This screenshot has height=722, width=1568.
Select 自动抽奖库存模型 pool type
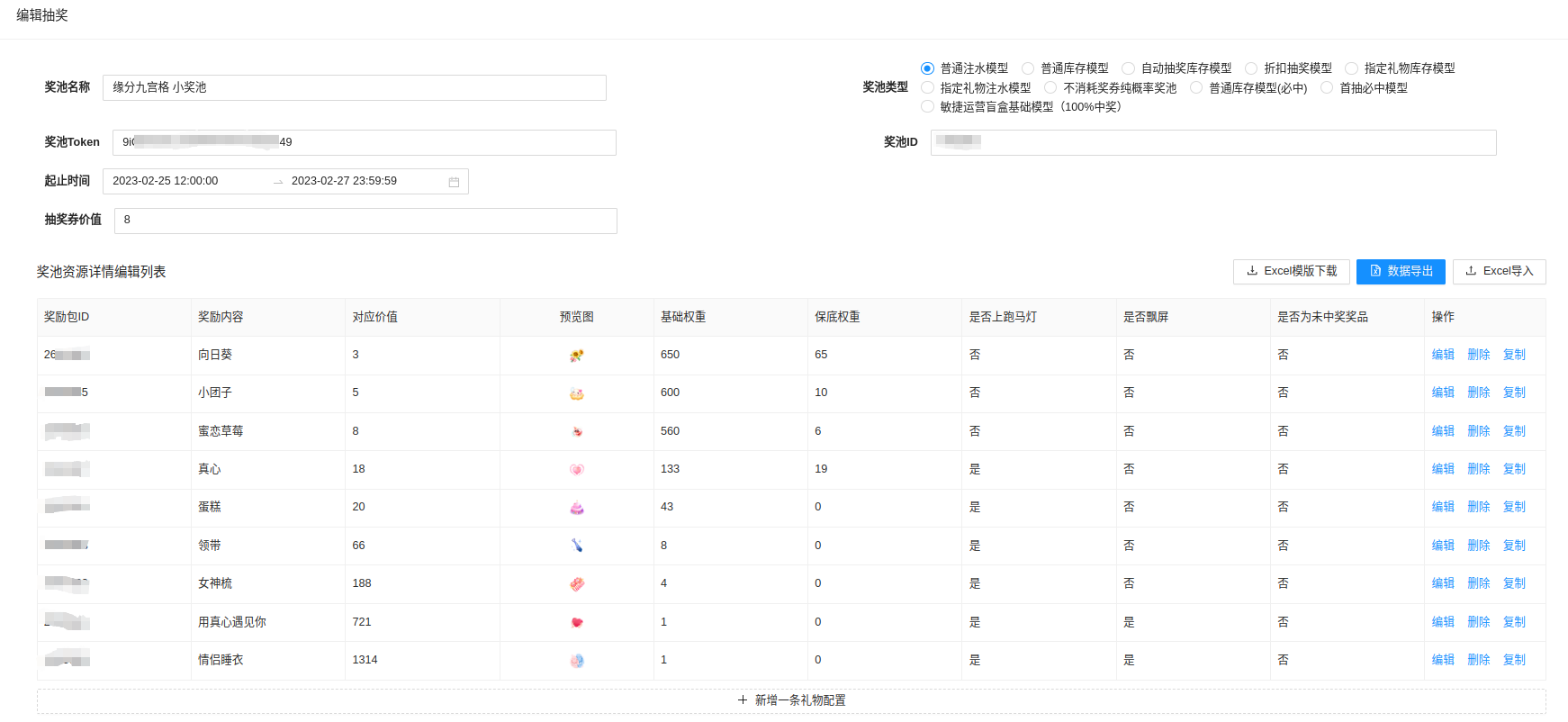(1128, 68)
